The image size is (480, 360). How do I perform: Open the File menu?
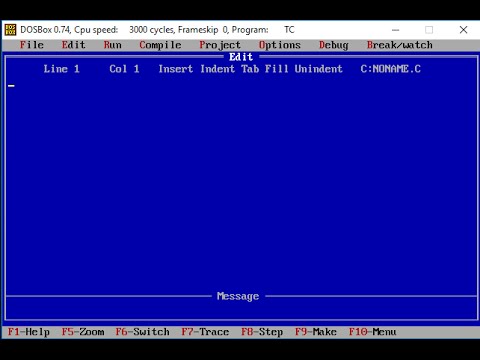(x=32, y=45)
